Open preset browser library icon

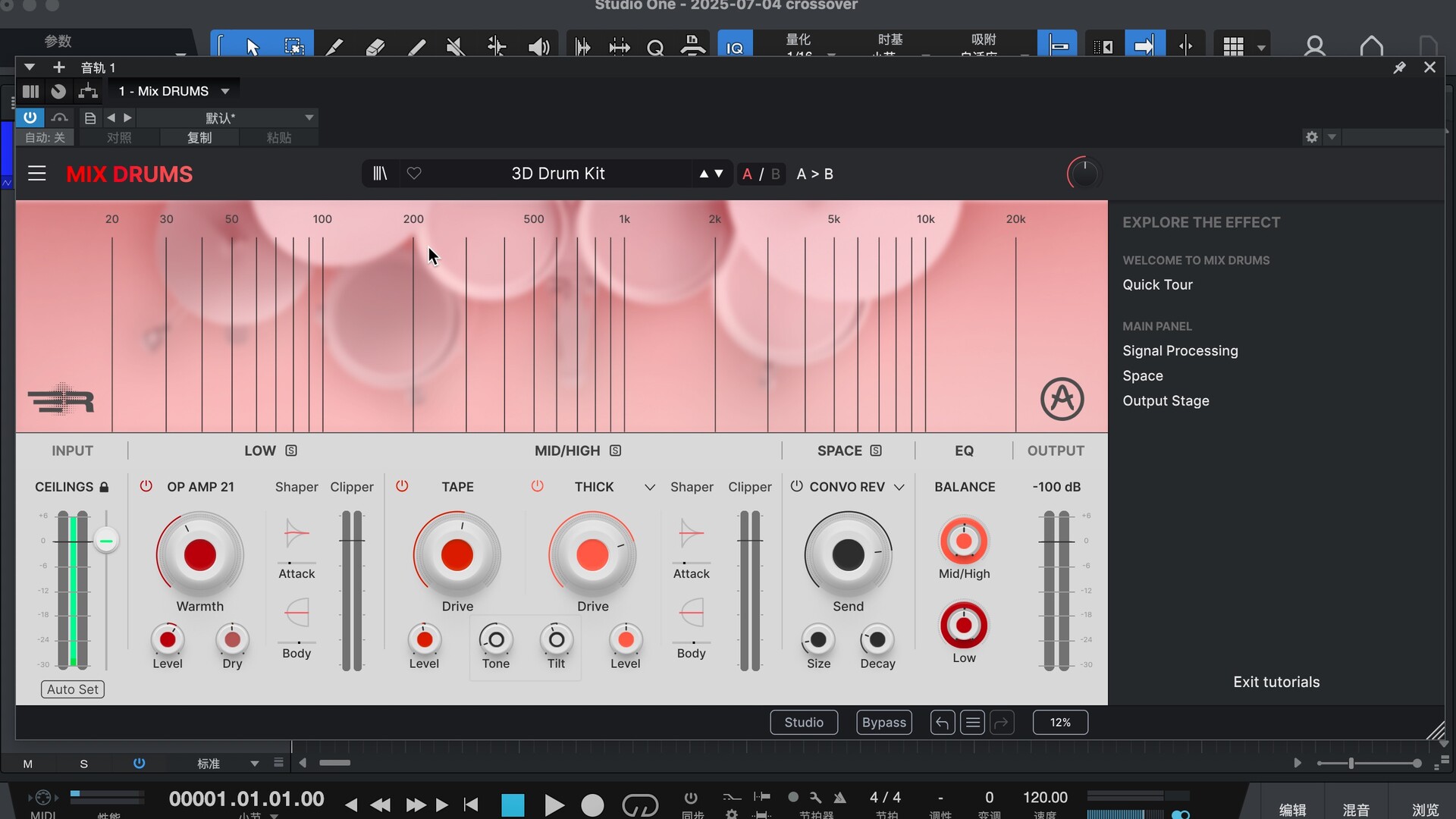[x=380, y=174]
